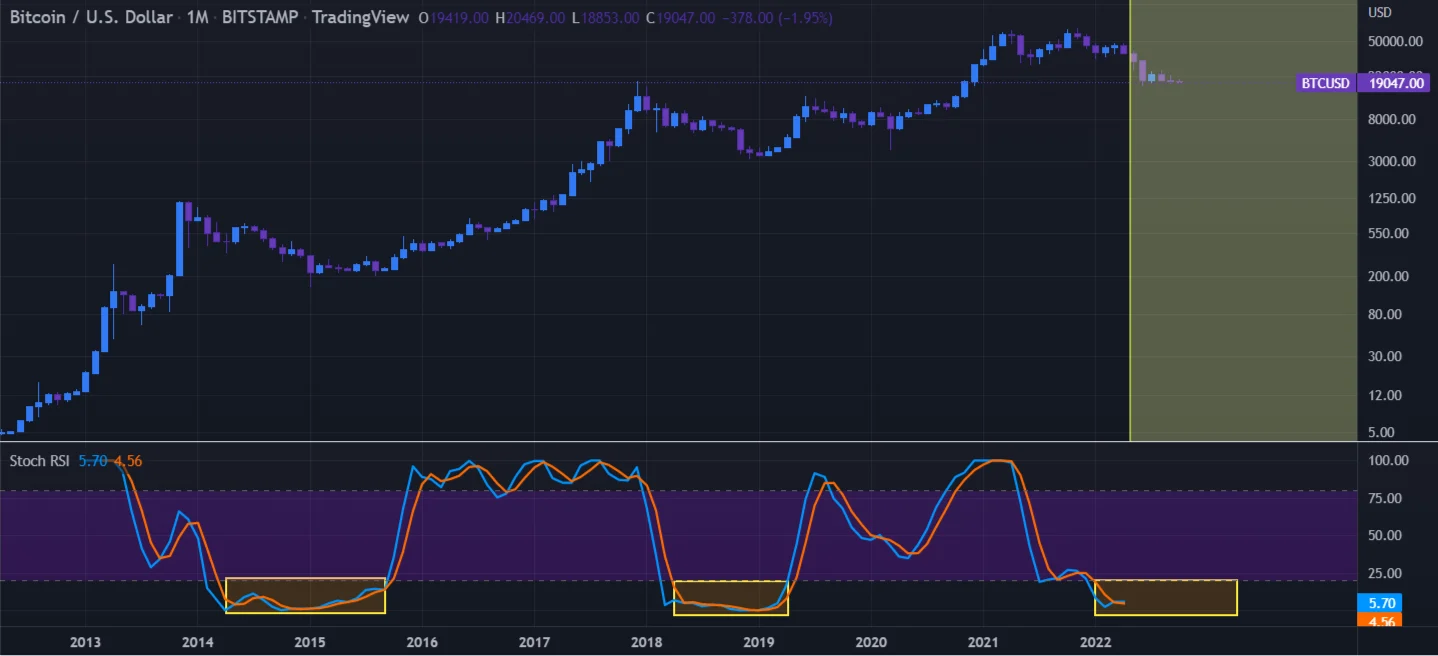Click the 2013 label on time axis
Screen dimensions: 1438x656
pyautogui.click(x=87, y=642)
